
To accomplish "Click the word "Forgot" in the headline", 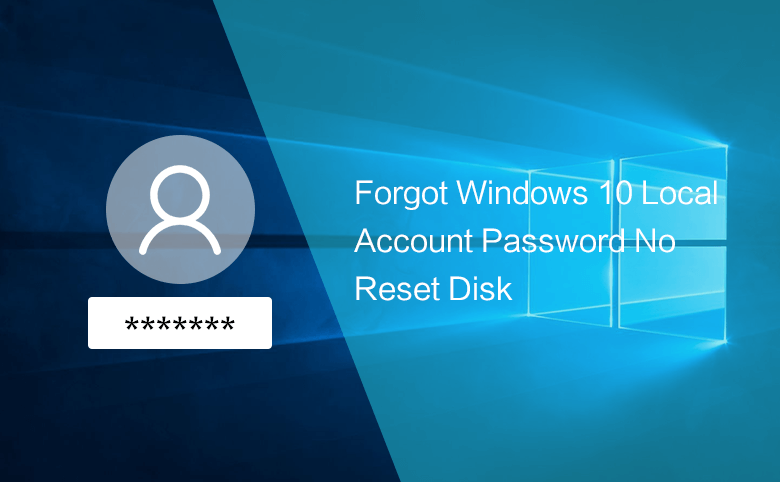I will (401, 194).
